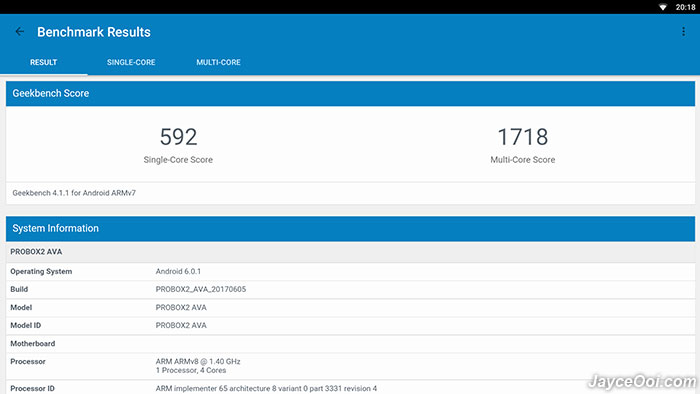The image size is (700, 394).
Task: Tap the 1718 multi-core score
Action: coord(523,137)
